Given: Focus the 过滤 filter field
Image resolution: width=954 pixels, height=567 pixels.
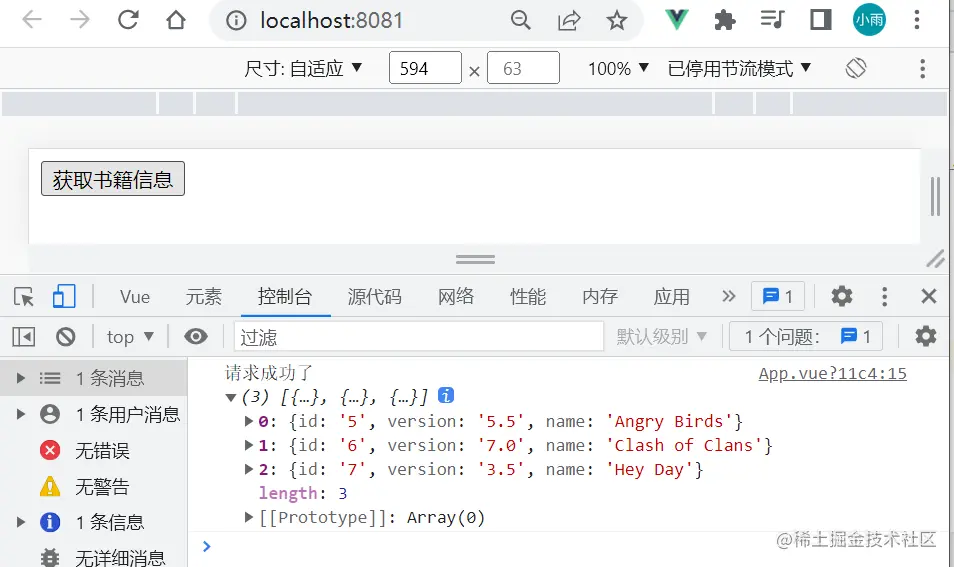Looking at the screenshot, I should click(x=419, y=337).
